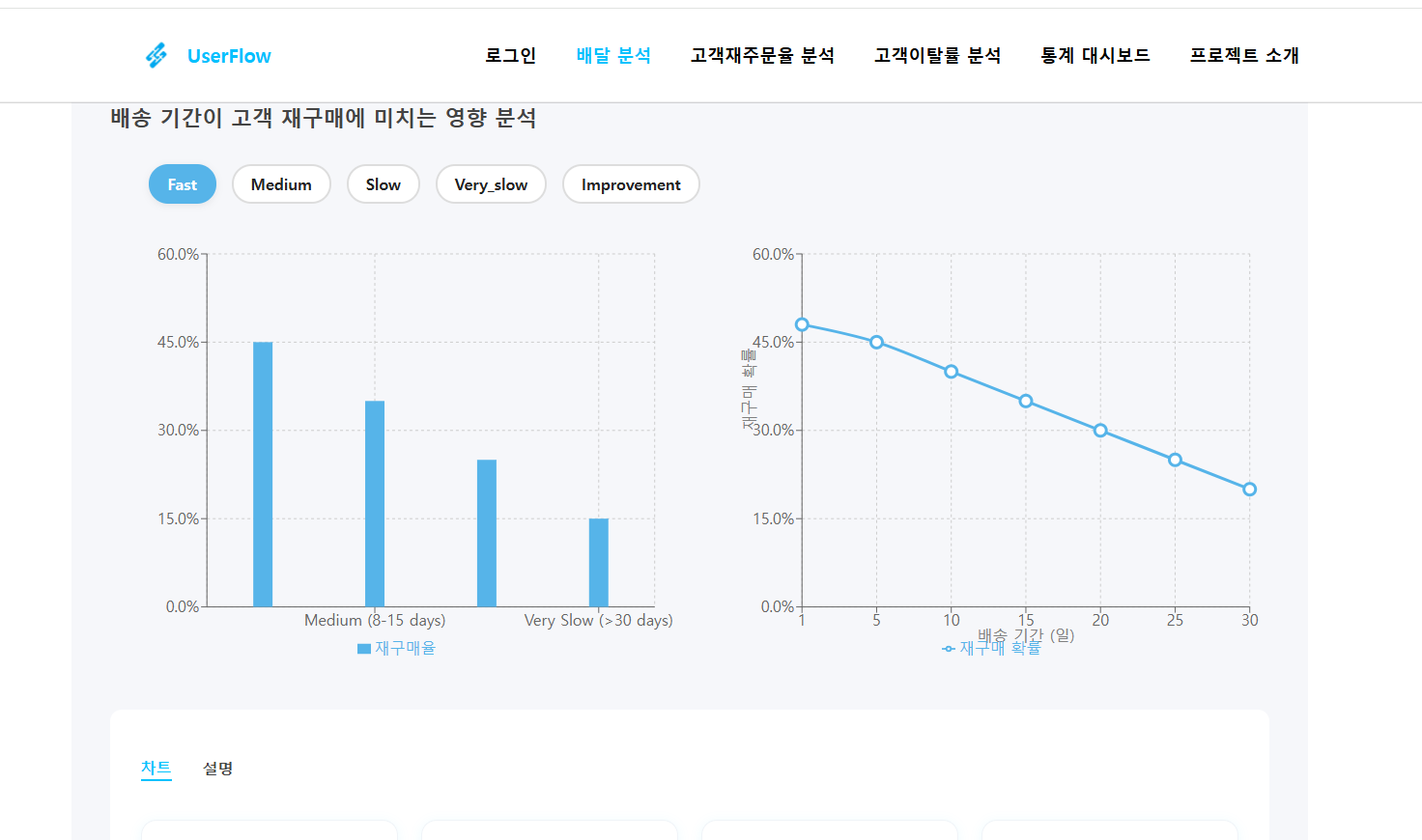The image size is (1422, 840).
Task: Click line chart point at day 10
Action: [952, 372]
